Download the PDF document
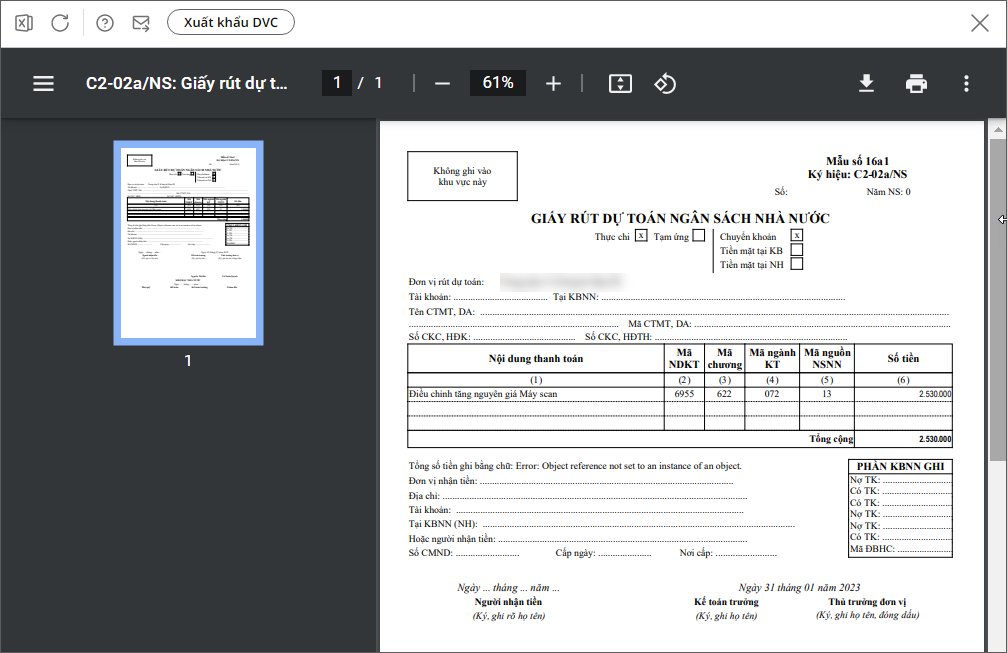The width and height of the screenshot is (1007, 653). pyautogui.click(x=866, y=84)
